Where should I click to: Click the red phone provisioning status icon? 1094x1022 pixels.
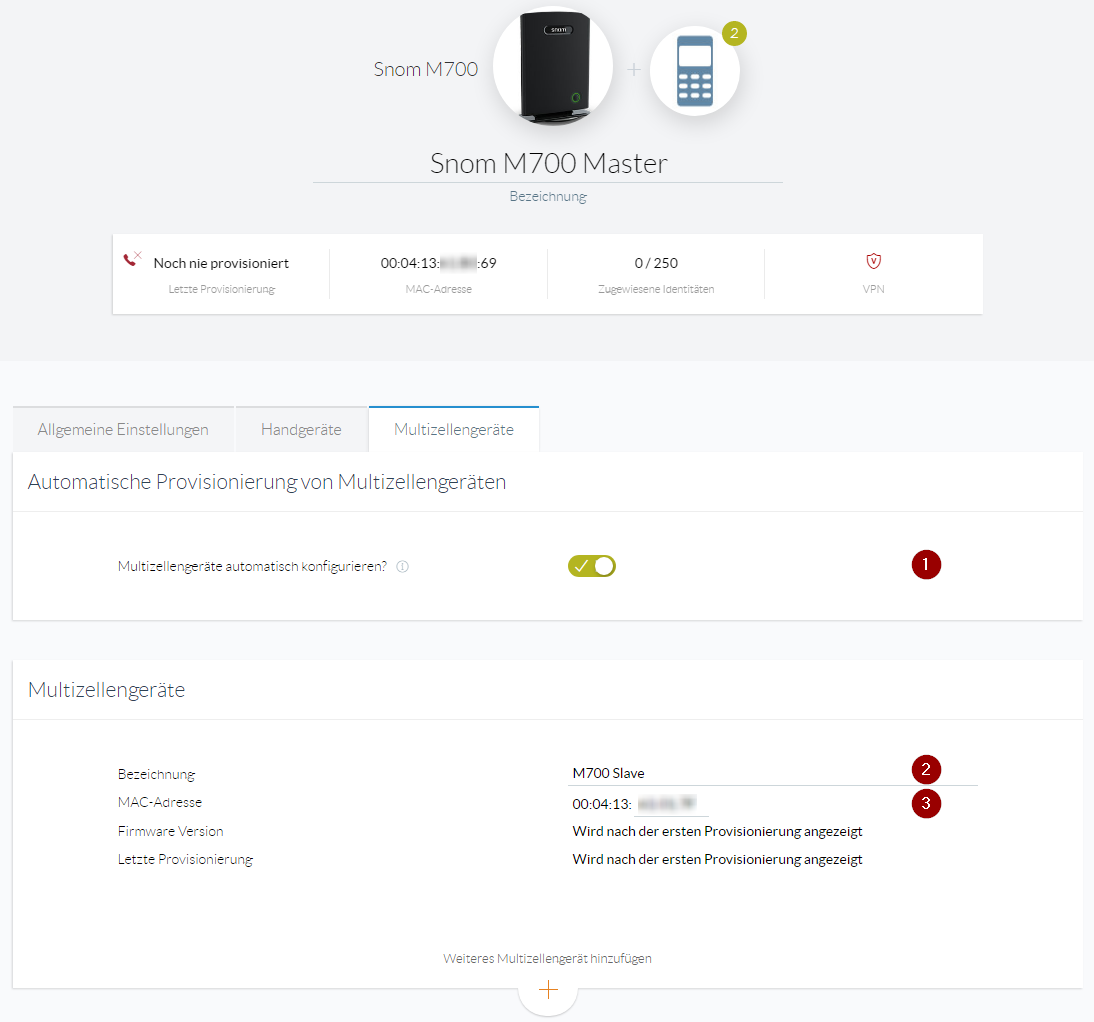click(x=132, y=260)
